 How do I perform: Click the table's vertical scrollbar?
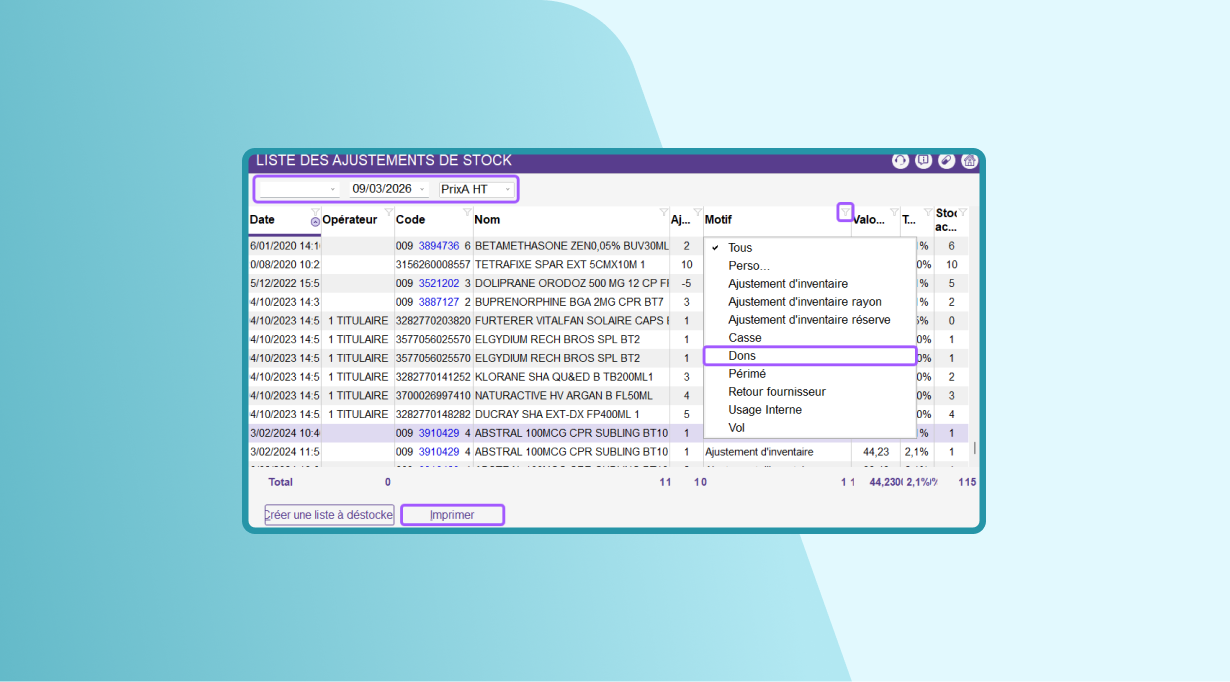(x=975, y=448)
